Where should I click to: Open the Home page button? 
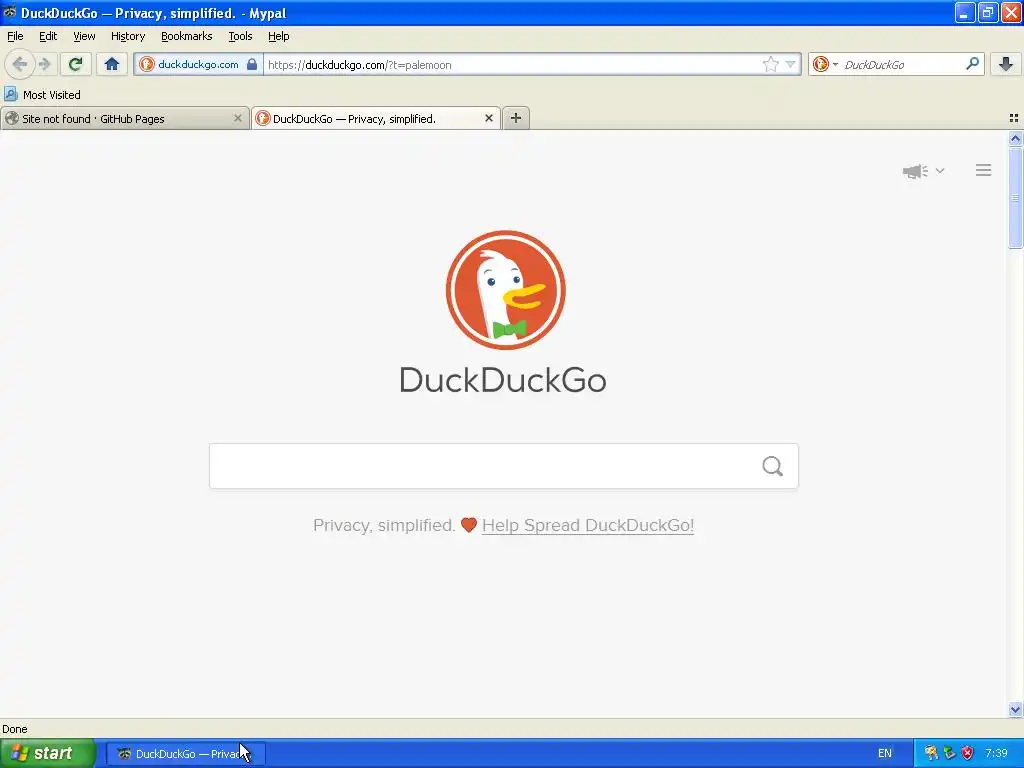(x=112, y=64)
